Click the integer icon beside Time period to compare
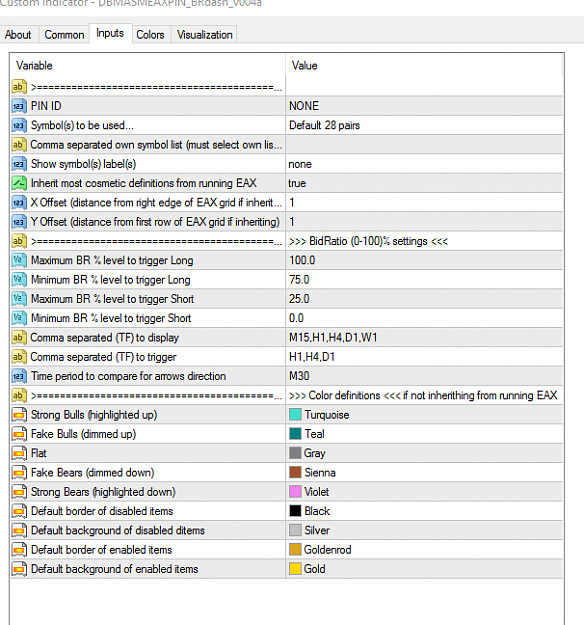 pos(19,376)
